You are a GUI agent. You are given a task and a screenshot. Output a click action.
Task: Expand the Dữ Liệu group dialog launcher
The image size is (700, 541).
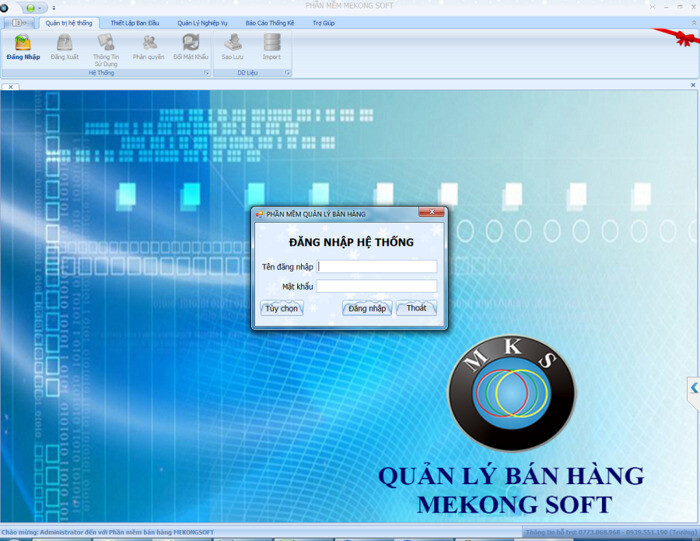point(288,73)
